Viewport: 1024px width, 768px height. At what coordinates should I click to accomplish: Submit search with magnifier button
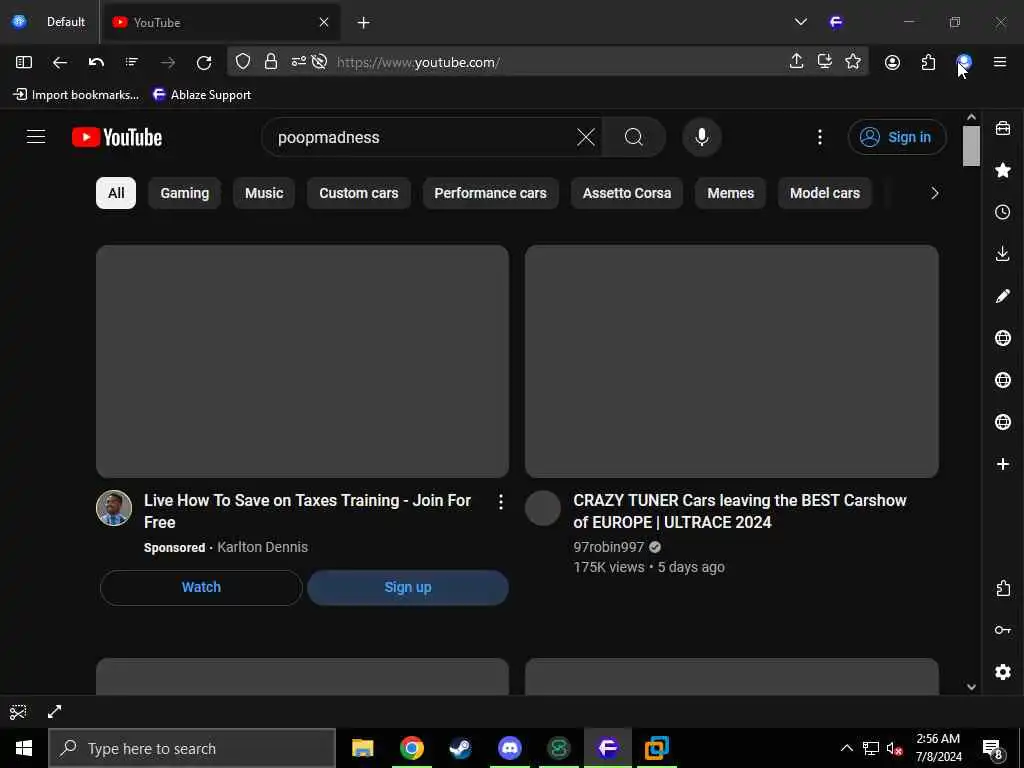(633, 137)
